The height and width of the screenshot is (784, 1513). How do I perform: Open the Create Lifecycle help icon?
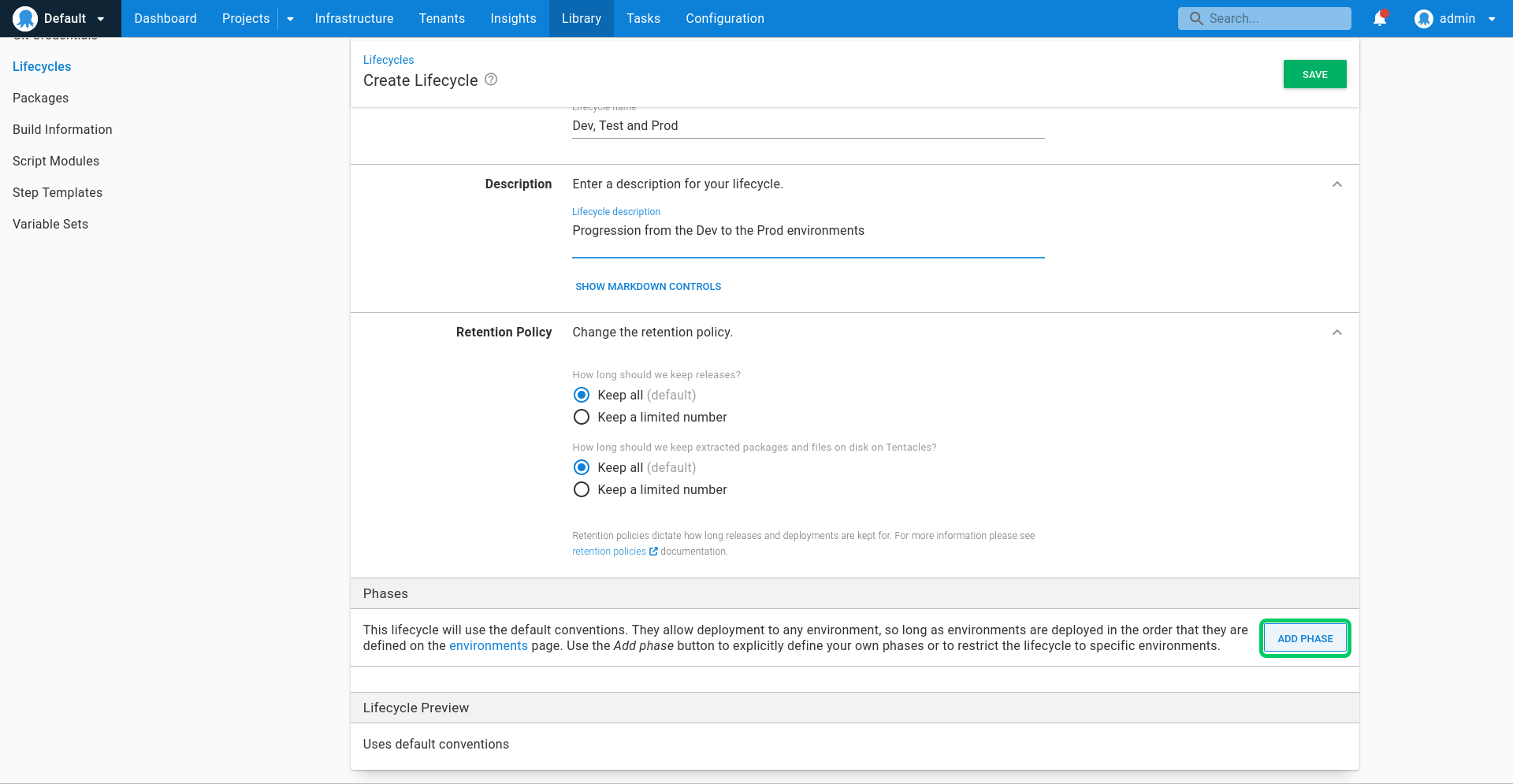(x=491, y=80)
